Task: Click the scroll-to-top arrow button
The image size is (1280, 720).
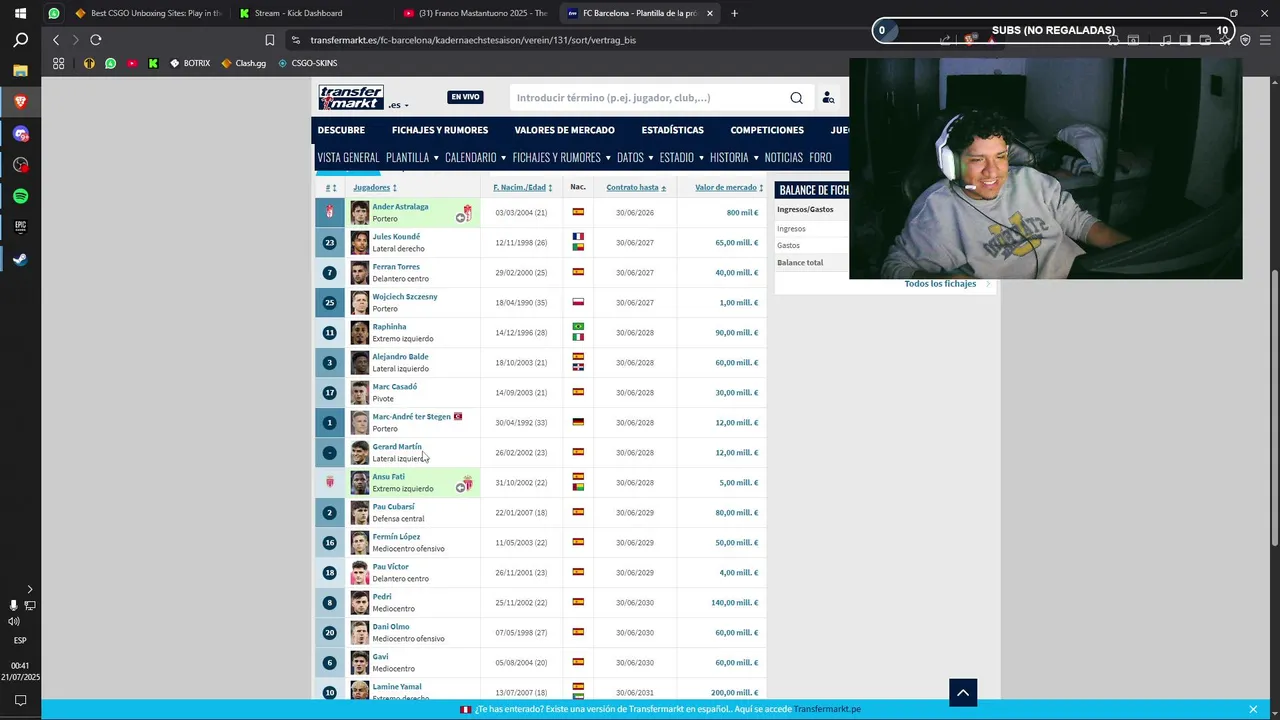Action: (x=963, y=692)
